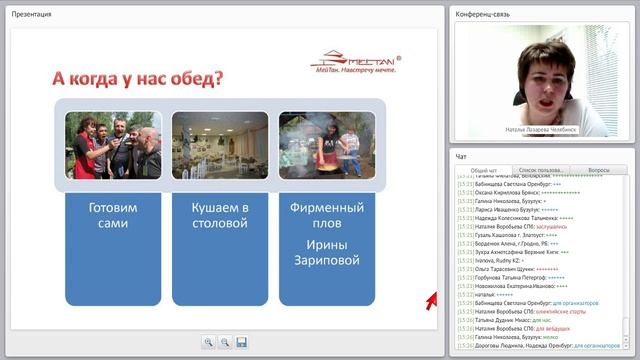The width and height of the screenshot is (640, 360).
Task: Click the chat scroll down arrow at bottom
Action: [x=626, y=346]
